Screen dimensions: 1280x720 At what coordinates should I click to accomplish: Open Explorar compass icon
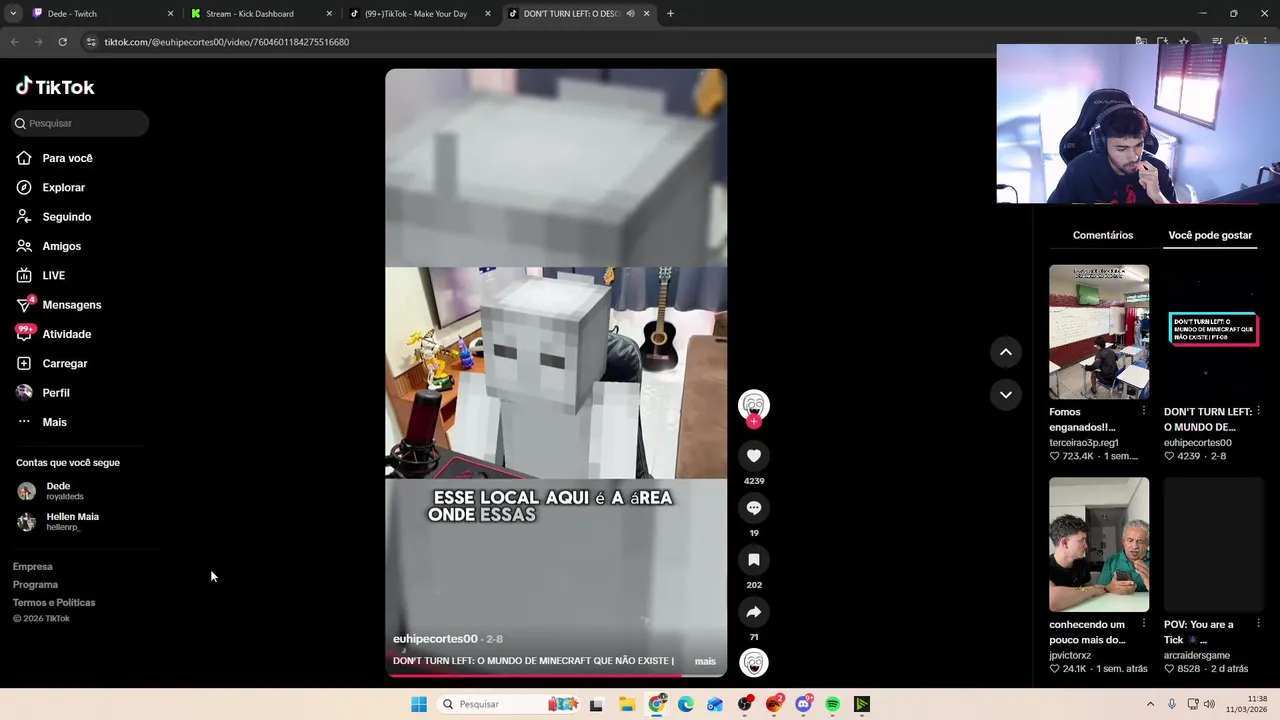(x=24, y=187)
